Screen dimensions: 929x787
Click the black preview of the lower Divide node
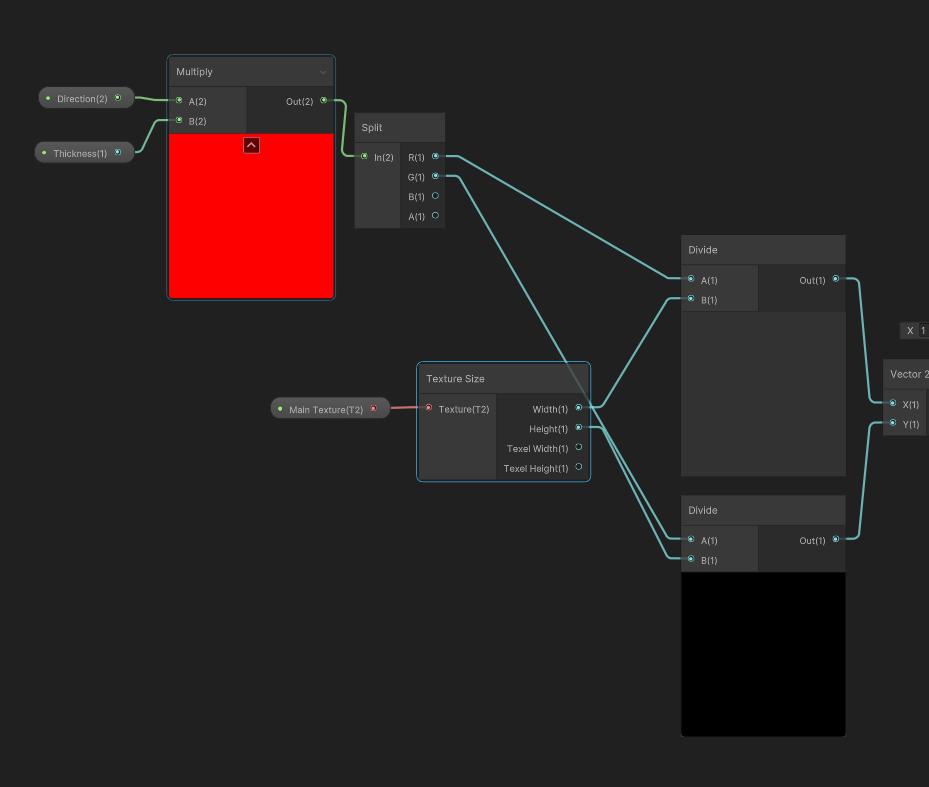click(763, 654)
